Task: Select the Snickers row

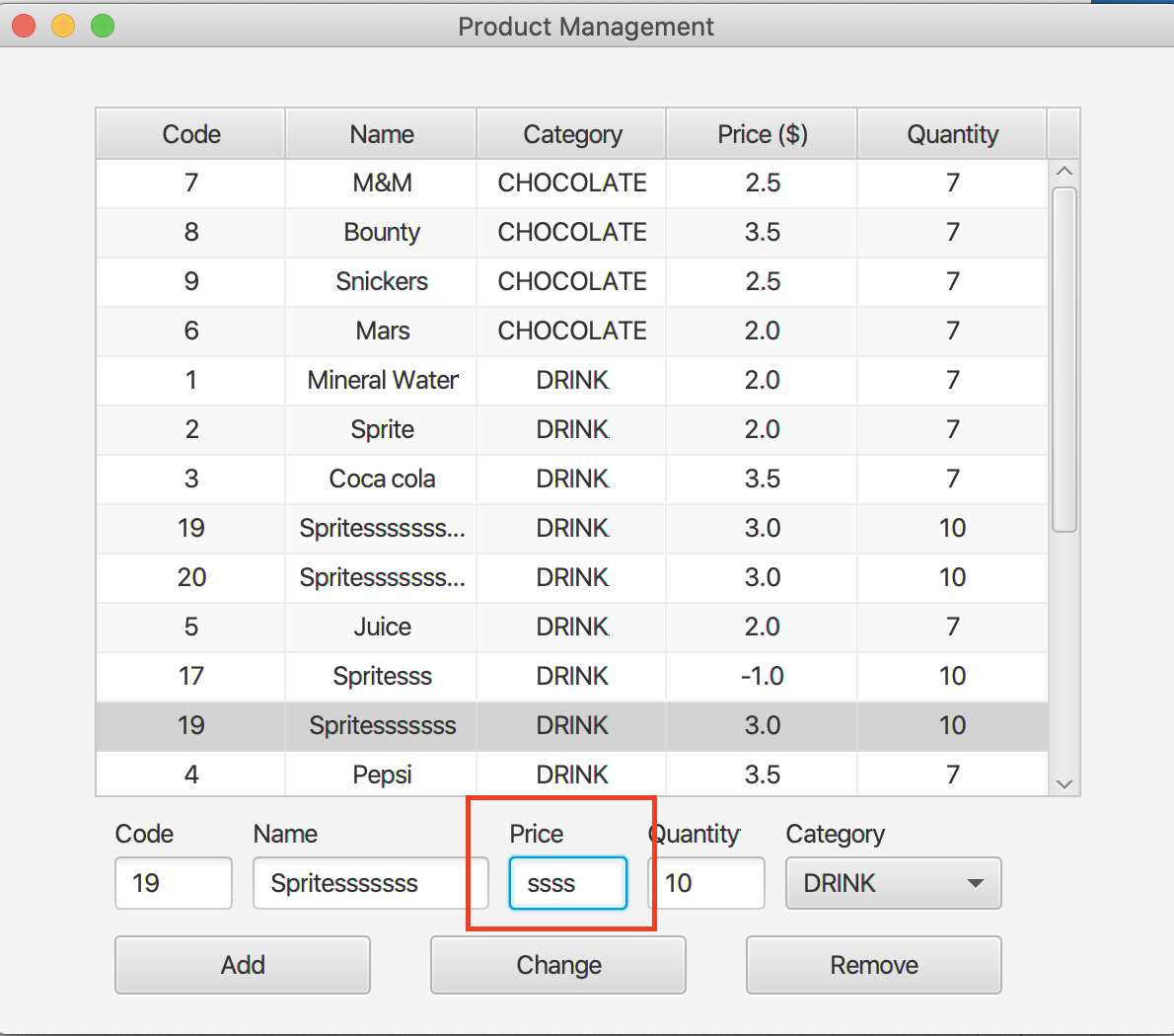Action: click(572, 281)
